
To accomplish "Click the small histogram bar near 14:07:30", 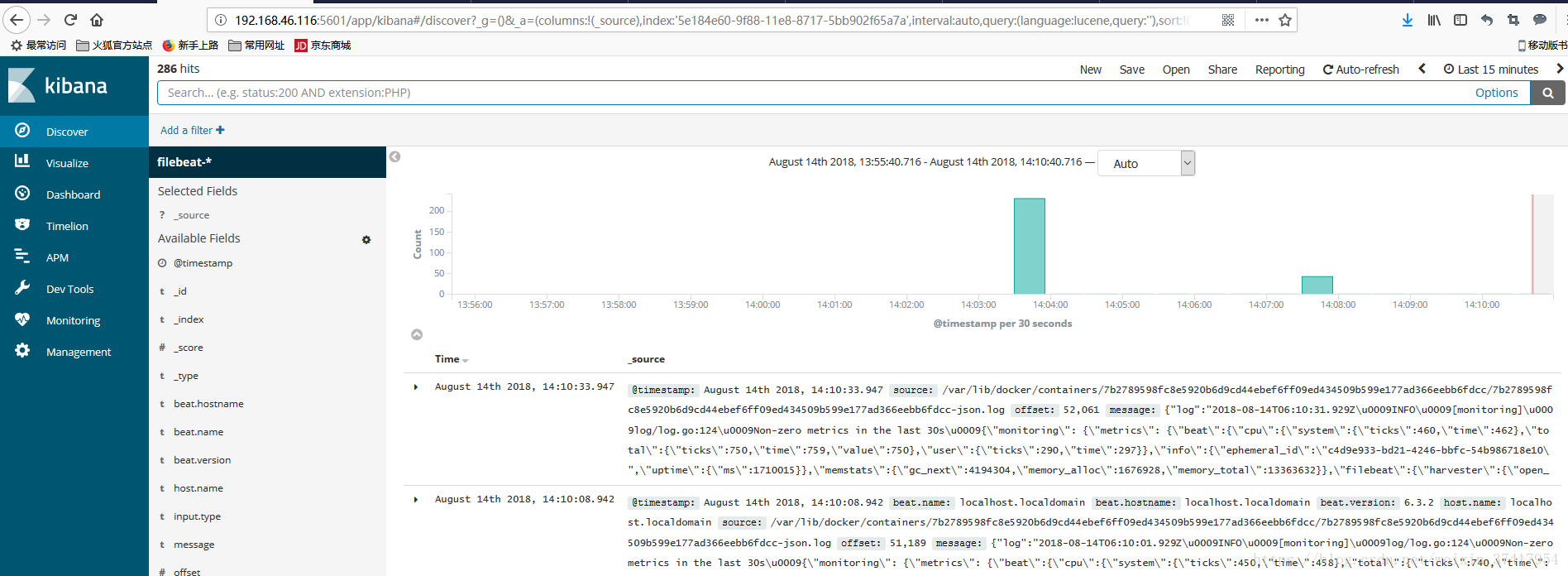I will click(1317, 285).
